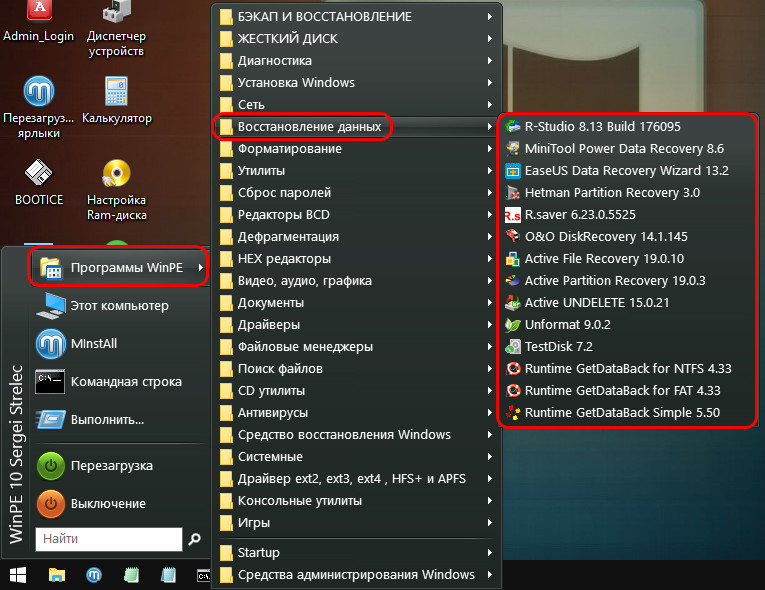Start EaseUS Data Recovery Wizard 13.2
This screenshot has height=590, width=765.
point(628,170)
